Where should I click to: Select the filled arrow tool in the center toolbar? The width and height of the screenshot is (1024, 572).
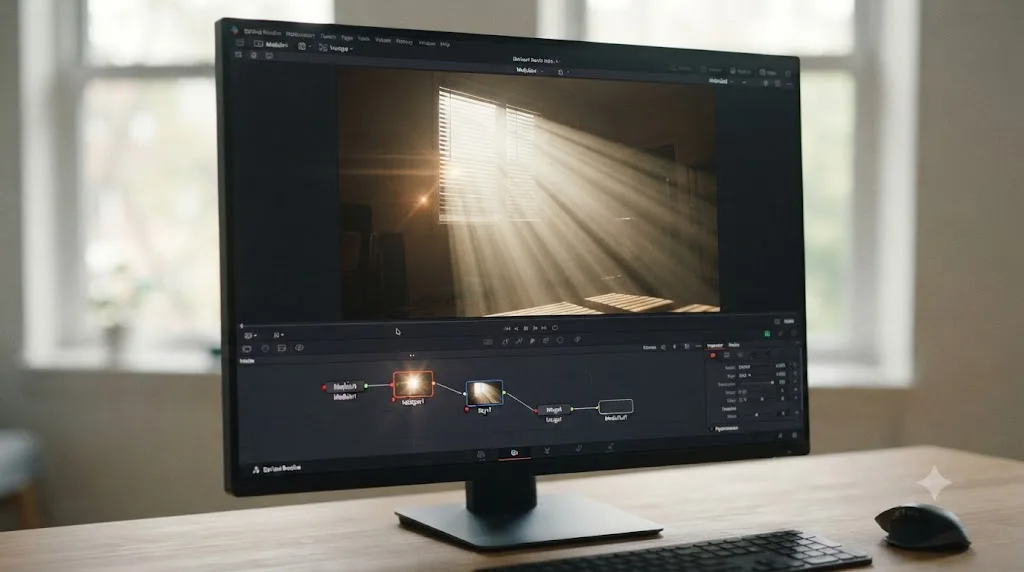click(532, 341)
